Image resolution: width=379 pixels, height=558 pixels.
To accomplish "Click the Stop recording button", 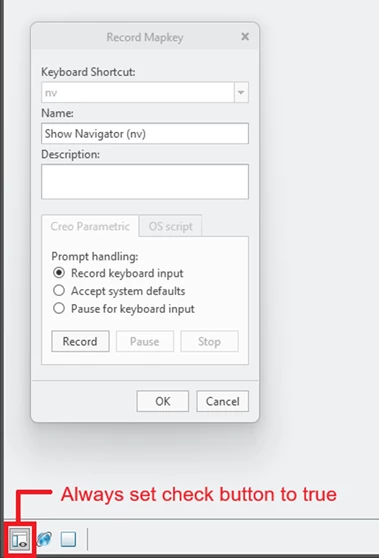I will click(x=209, y=341).
